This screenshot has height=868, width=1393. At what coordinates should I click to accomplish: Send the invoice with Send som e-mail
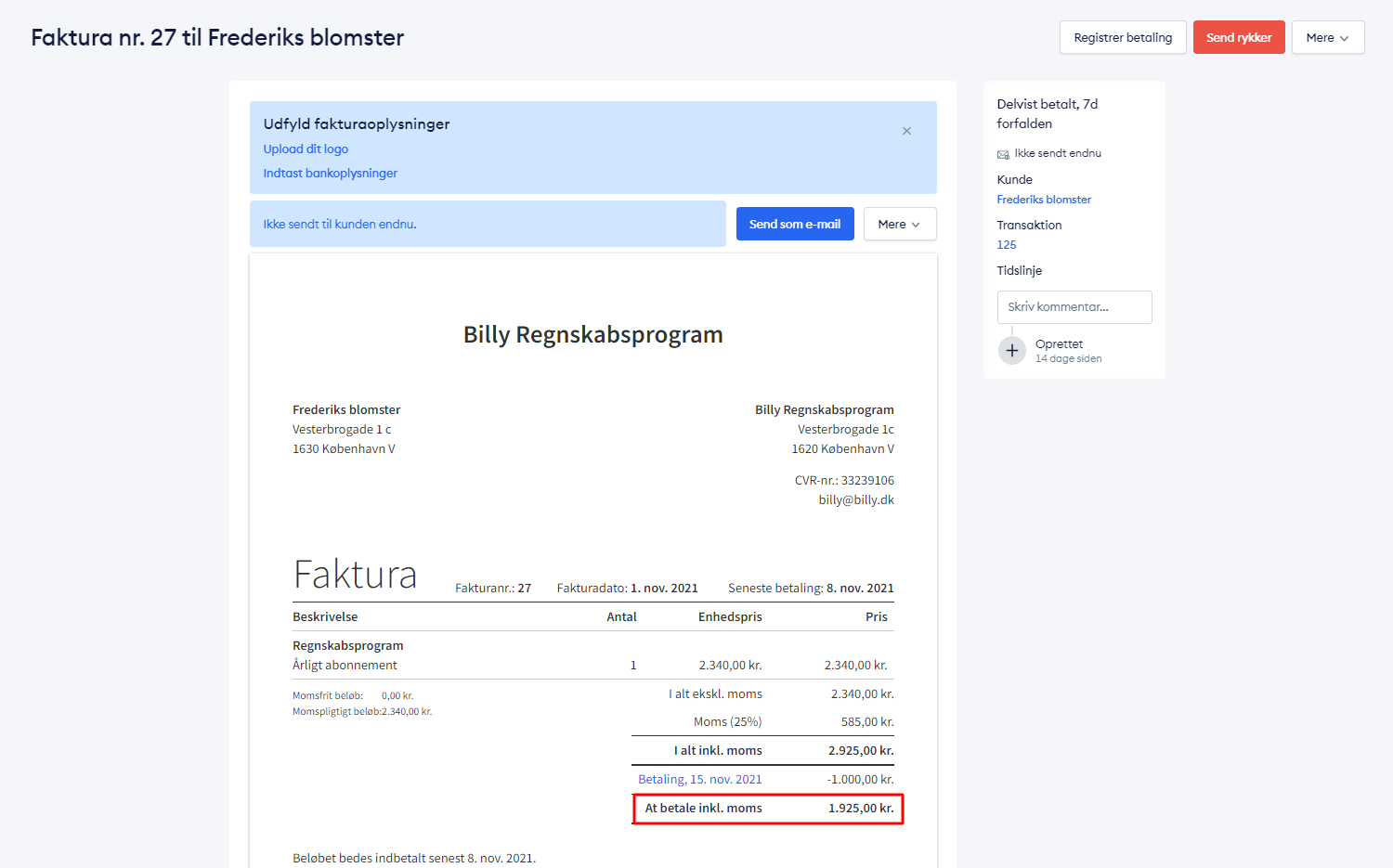(x=795, y=224)
